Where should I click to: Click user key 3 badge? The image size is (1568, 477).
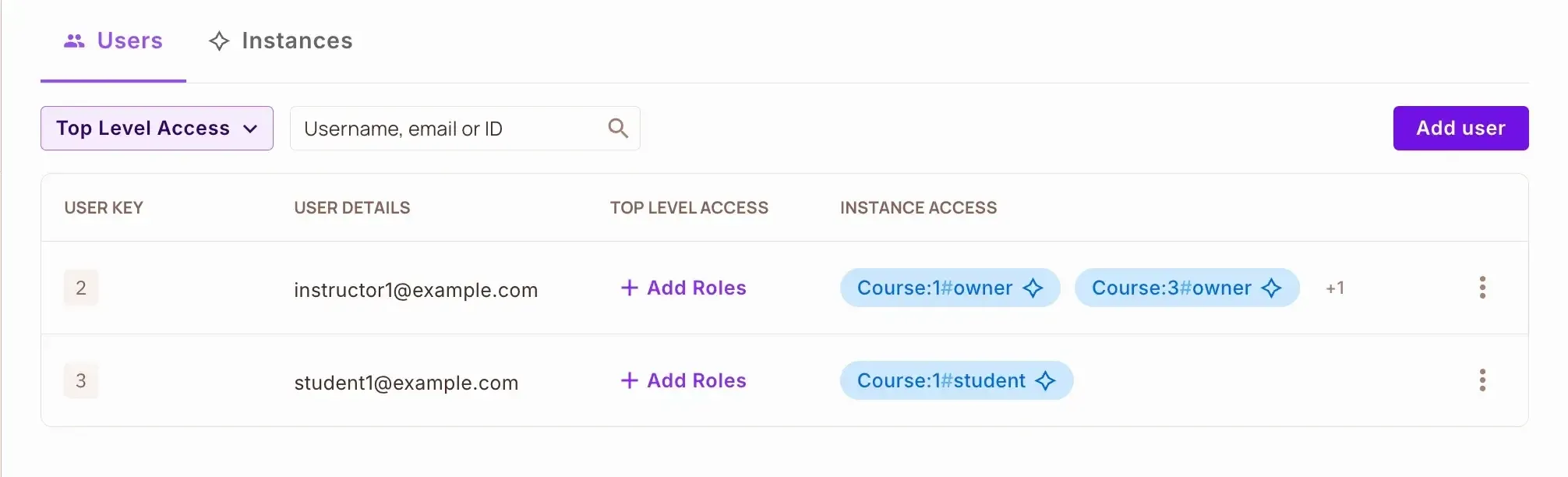[x=81, y=380]
